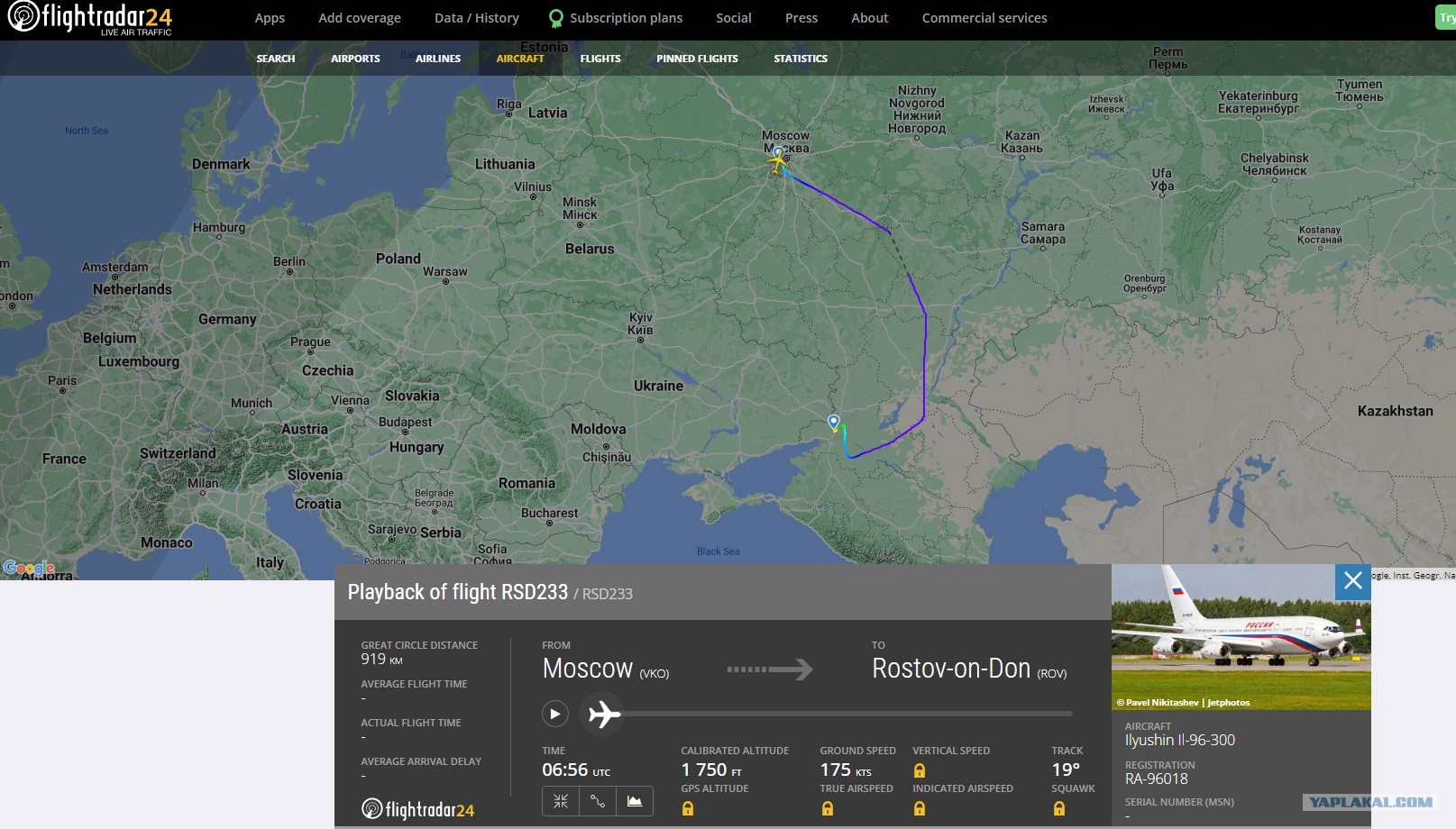The width and height of the screenshot is (1456, 829).
Task: Click the destination name Rostov-on-Don (ROV)
Action: point(969,669)
